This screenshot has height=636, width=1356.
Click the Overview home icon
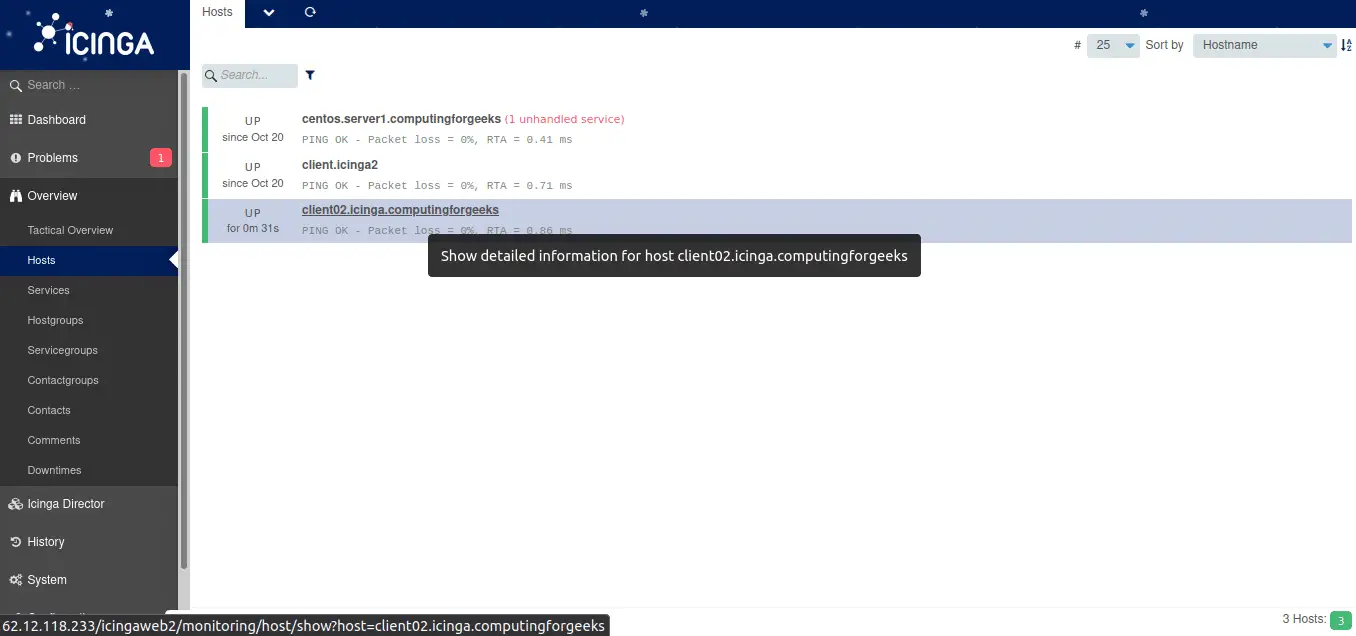(15, 195)
